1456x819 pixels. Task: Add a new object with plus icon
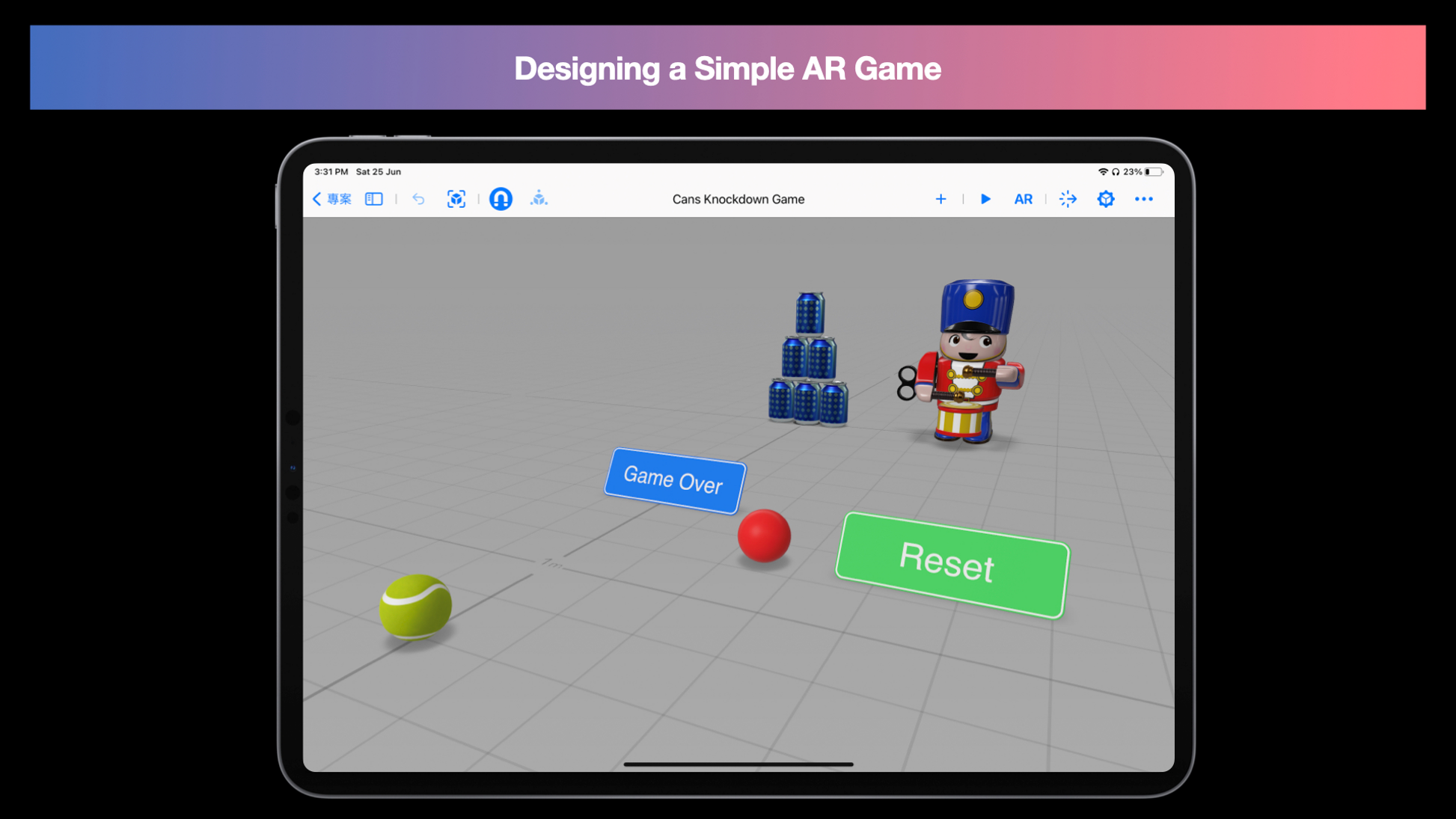tap(940, 199)
